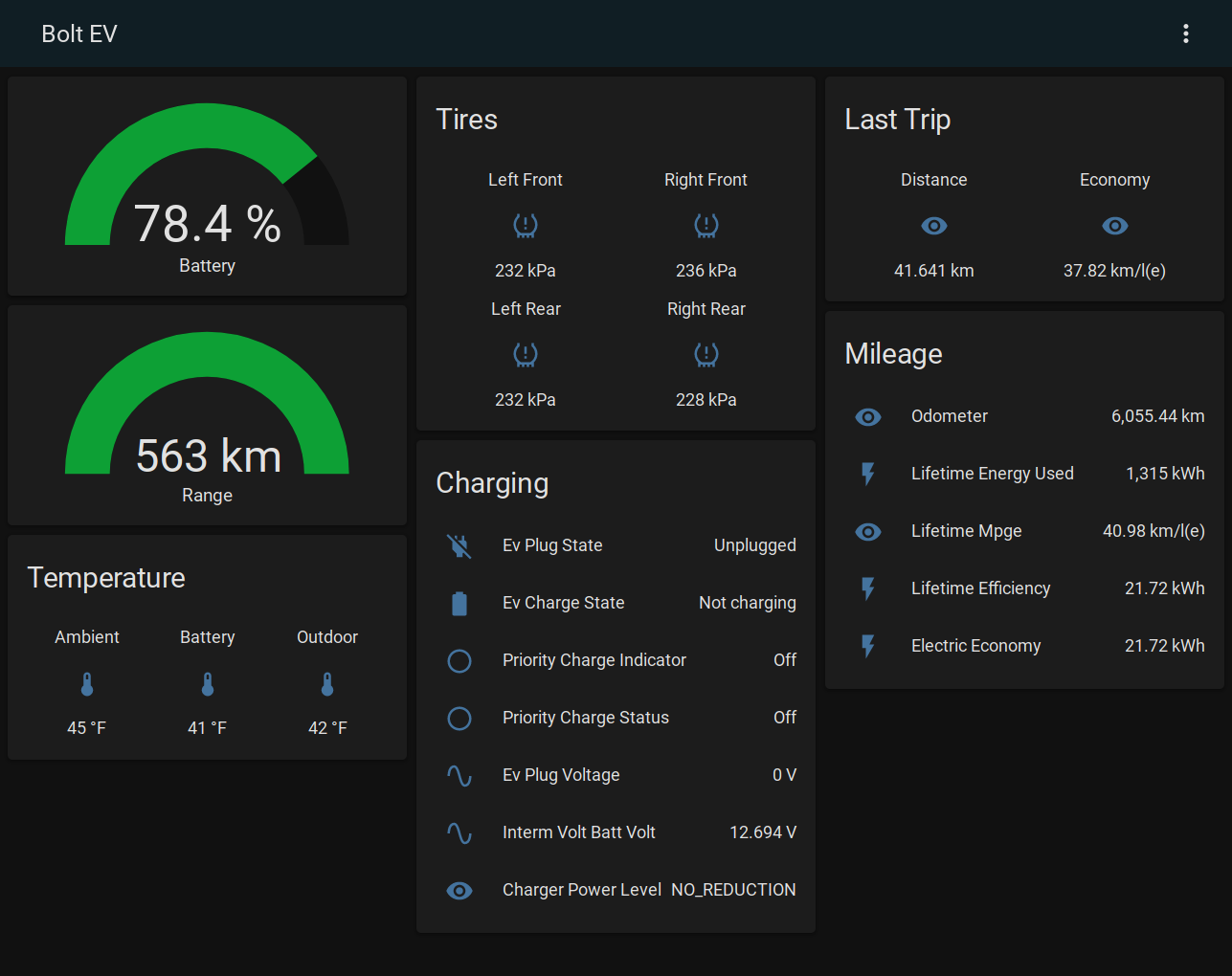Click the Left Front tire pressure icon

[x=525, y=226]
